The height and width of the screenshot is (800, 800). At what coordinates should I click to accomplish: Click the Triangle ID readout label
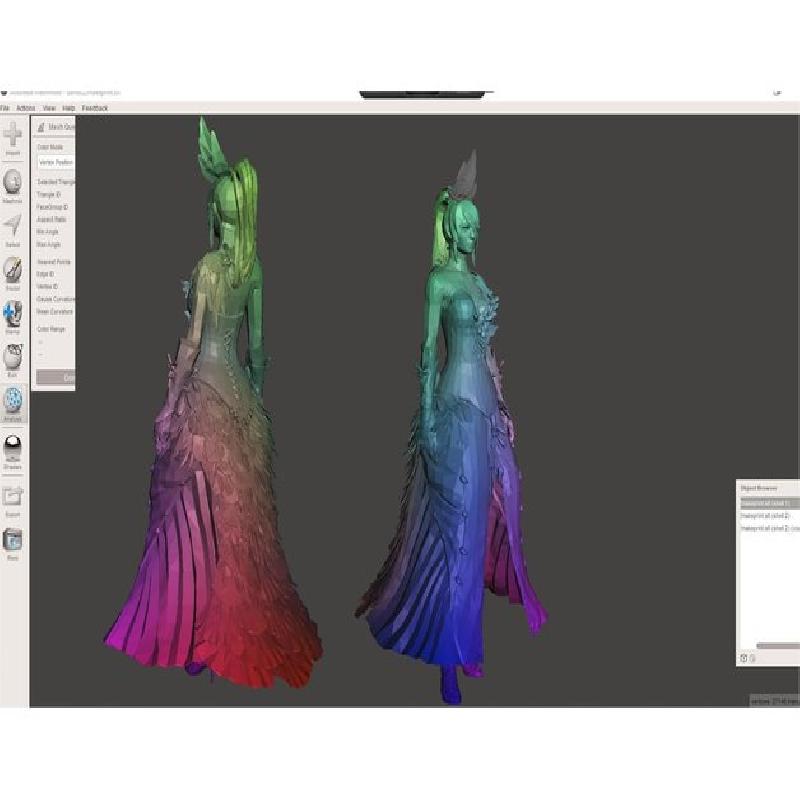pos(48,195)
